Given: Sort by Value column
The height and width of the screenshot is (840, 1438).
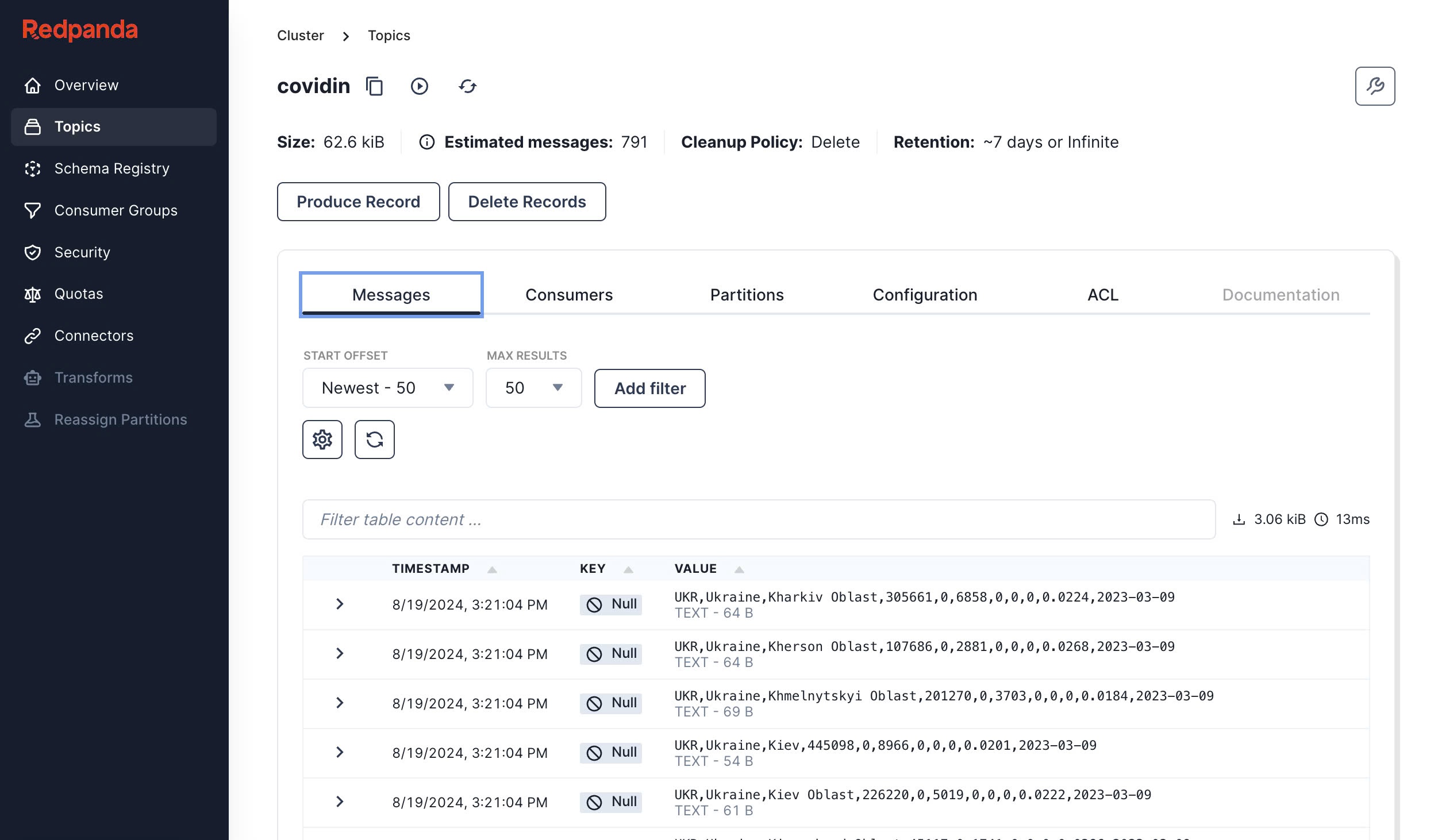Looking at the screenshot, I should coord(709,569).
